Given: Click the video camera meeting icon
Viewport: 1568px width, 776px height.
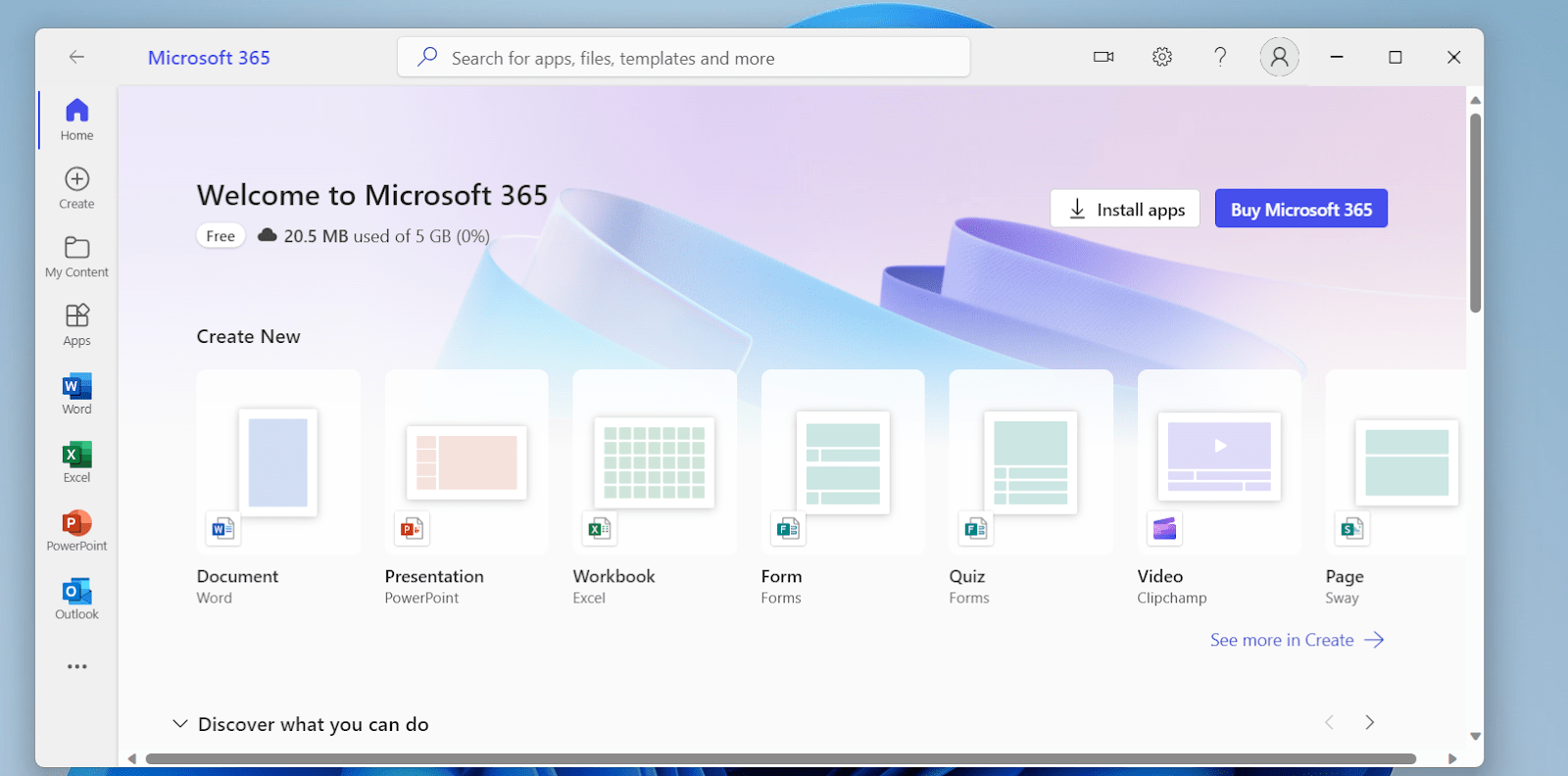Looking at the screenshot, I should [1103, 57].
